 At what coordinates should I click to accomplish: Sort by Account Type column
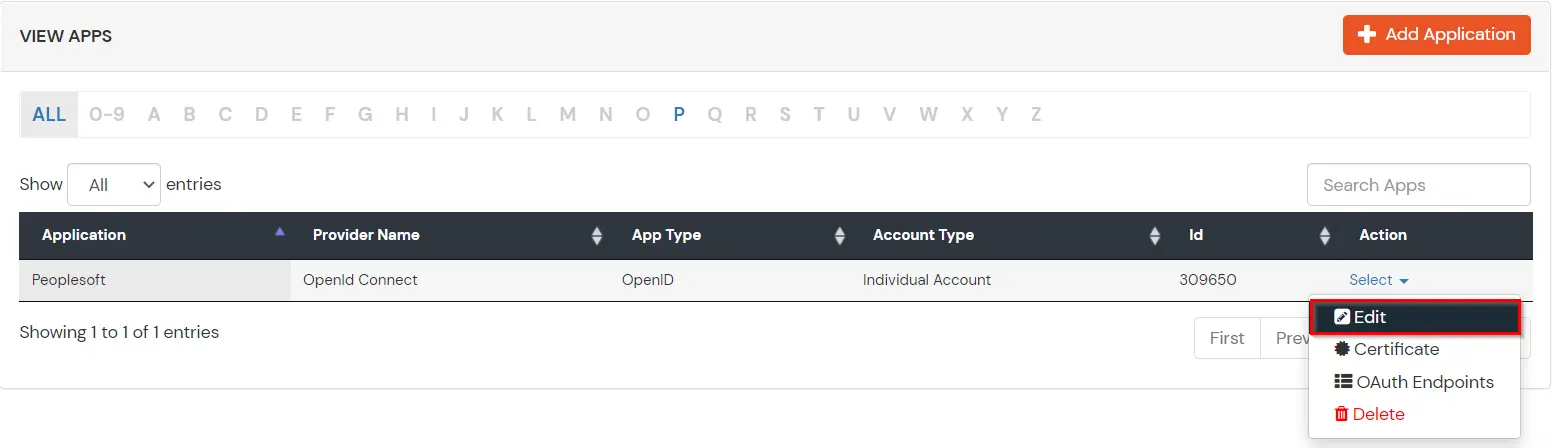(x=1009, y=236)
